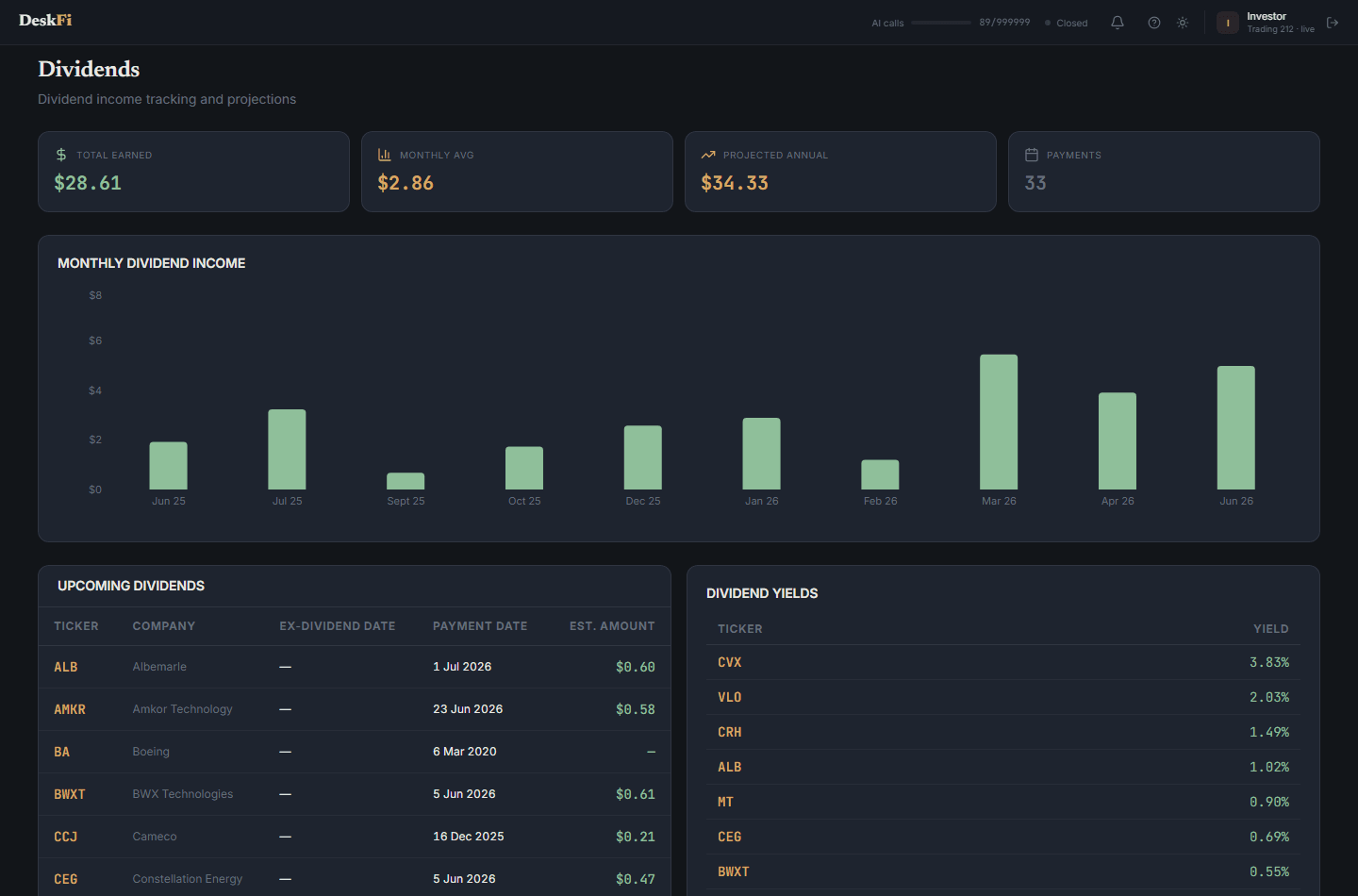This screenshot has height=896, width=1358.
Task: Click the CCJ ticker link
Action: pos(66,837)
